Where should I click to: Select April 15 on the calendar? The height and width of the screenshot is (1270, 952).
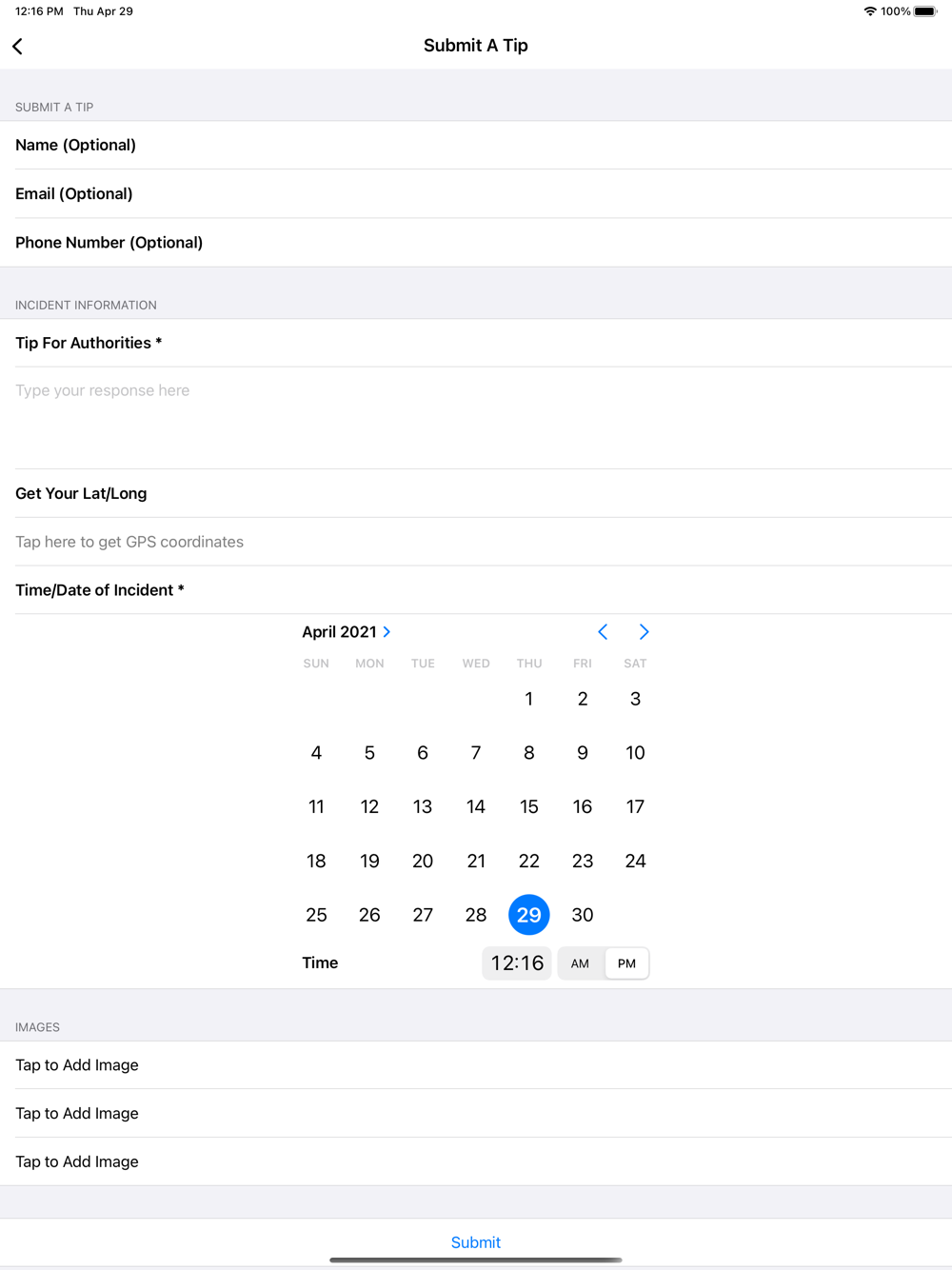click(x=529, y=807)
